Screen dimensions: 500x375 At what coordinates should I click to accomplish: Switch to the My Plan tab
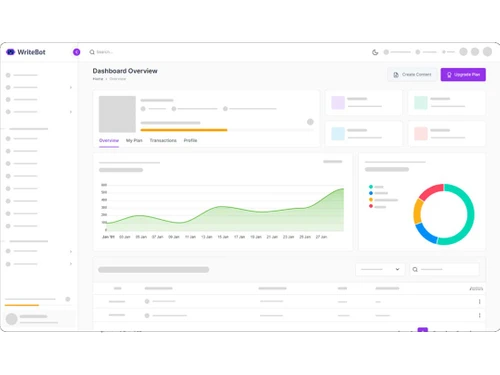point(134,141)
